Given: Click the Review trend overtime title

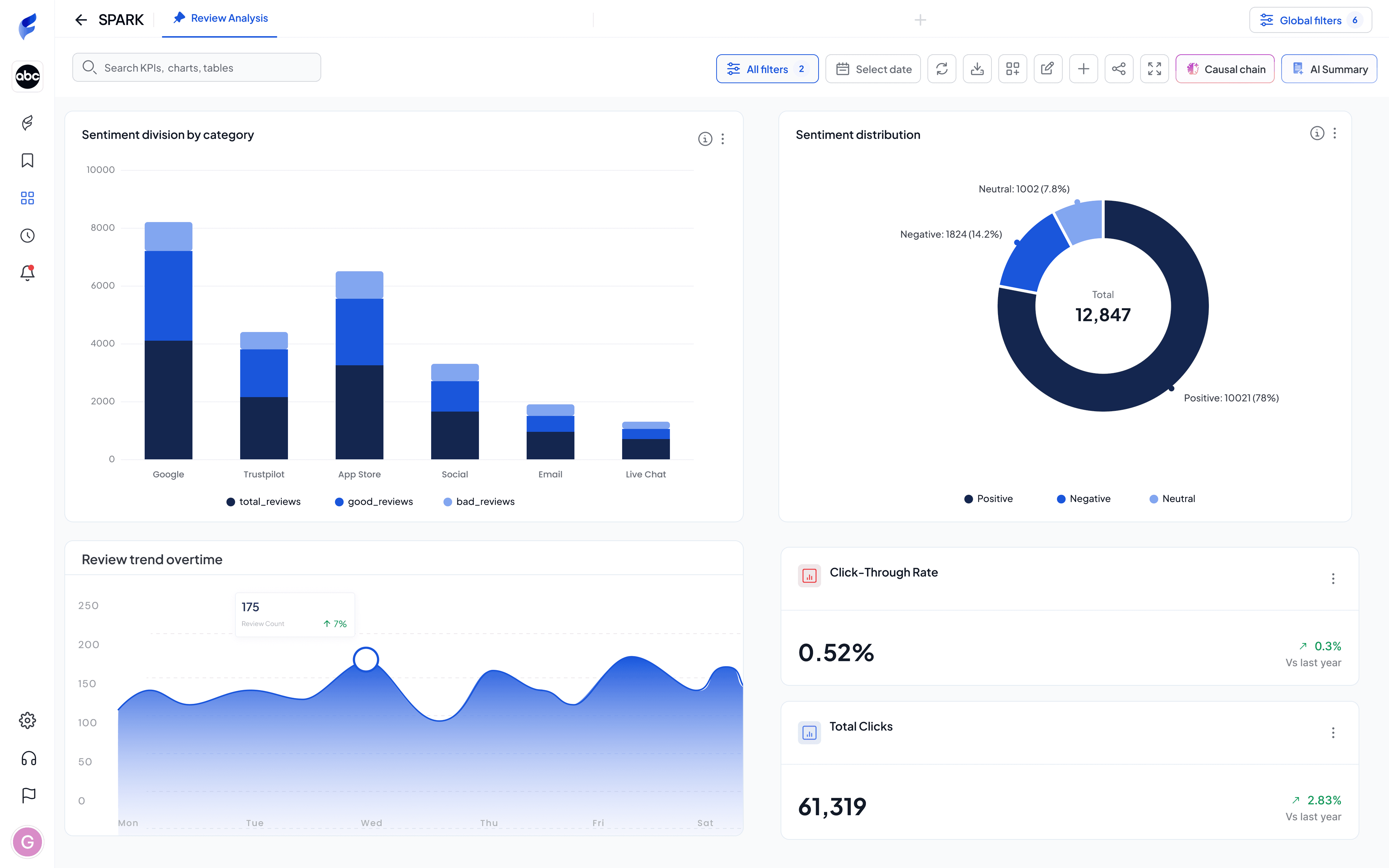Looking at the screenshot, I should click(x=152, y=559).
